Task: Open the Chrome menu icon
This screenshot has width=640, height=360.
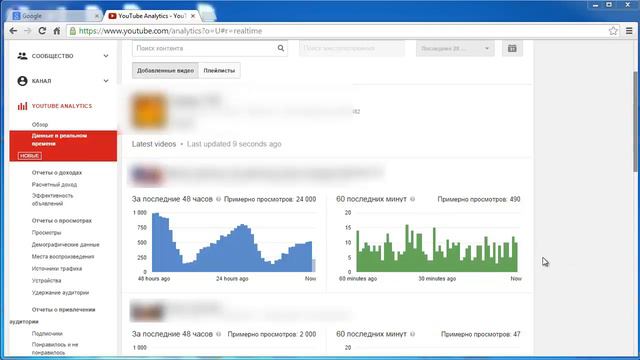Action: (629, 31)
